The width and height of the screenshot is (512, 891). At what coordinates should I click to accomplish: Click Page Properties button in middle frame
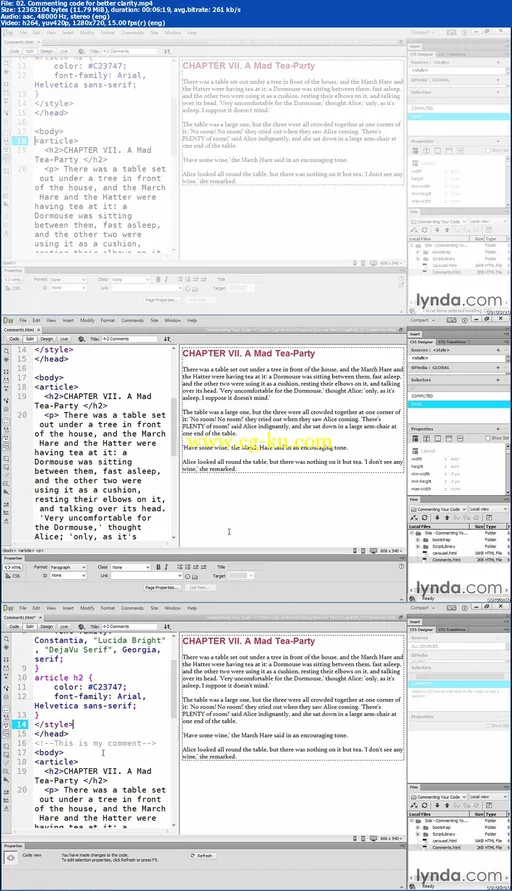click(161, 588)
